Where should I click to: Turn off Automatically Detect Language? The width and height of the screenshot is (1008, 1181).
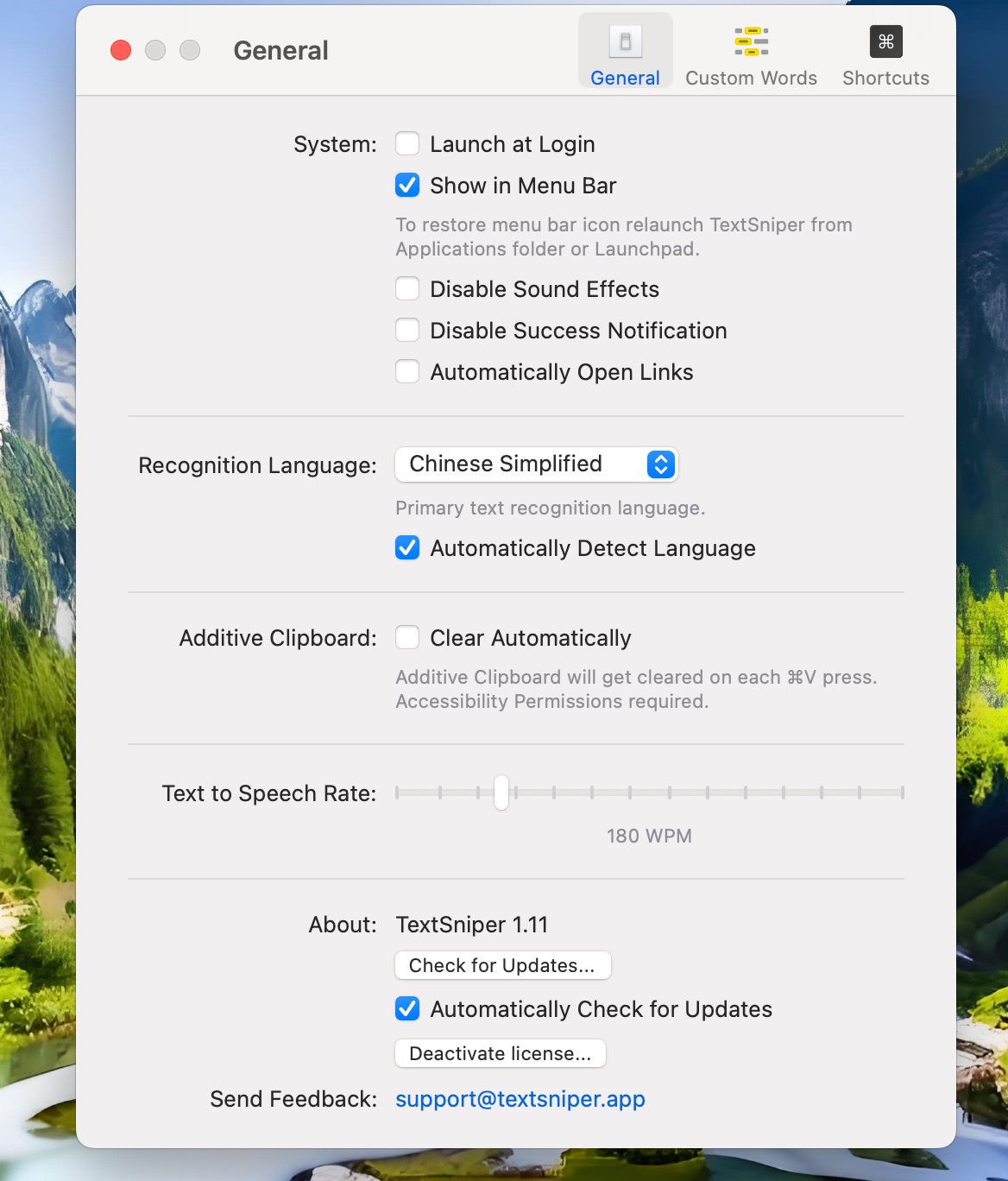407,547
